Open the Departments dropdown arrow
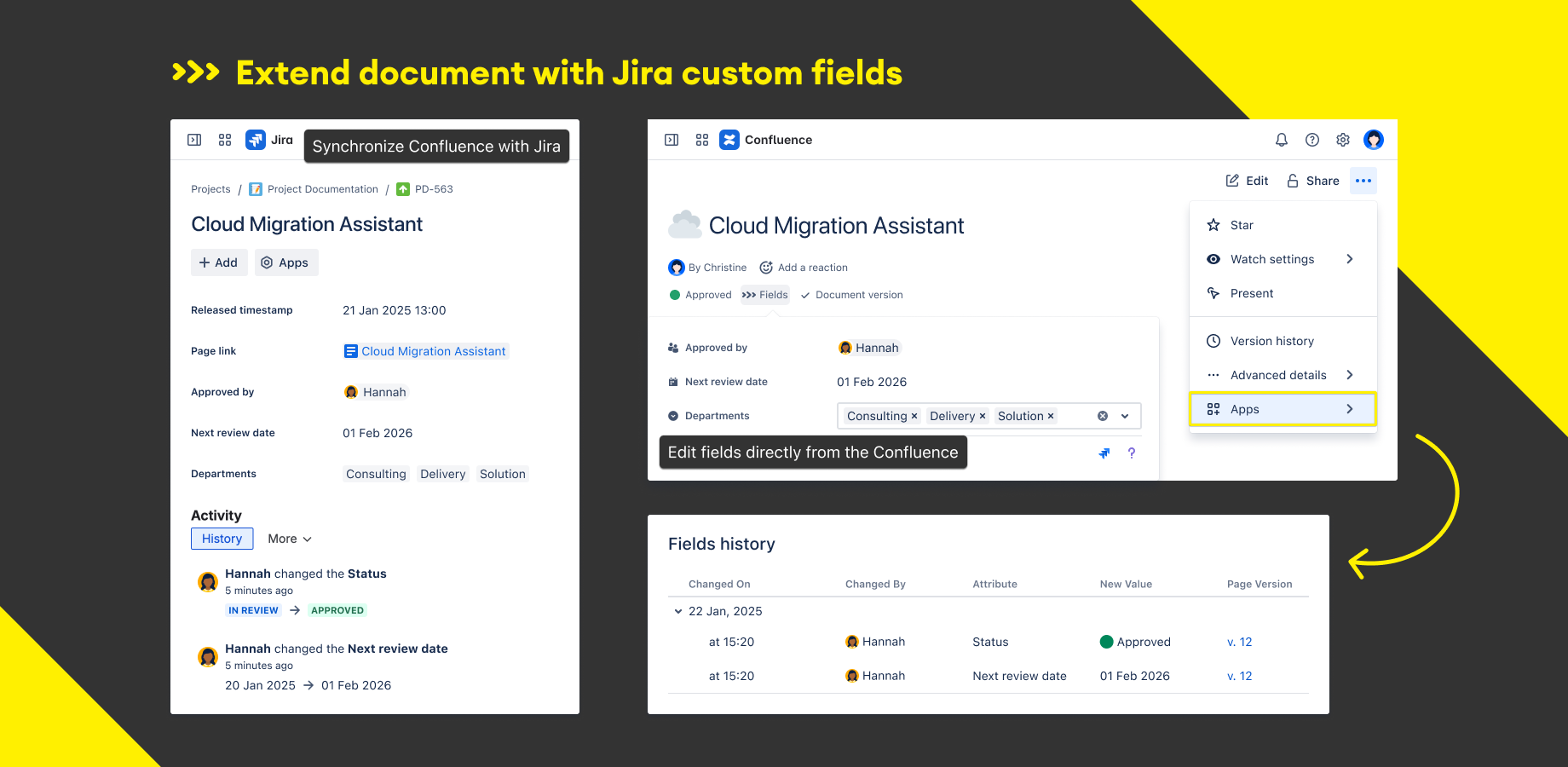The width and height of the screenshot is (1568, 767). click(x=1125, y=416)
